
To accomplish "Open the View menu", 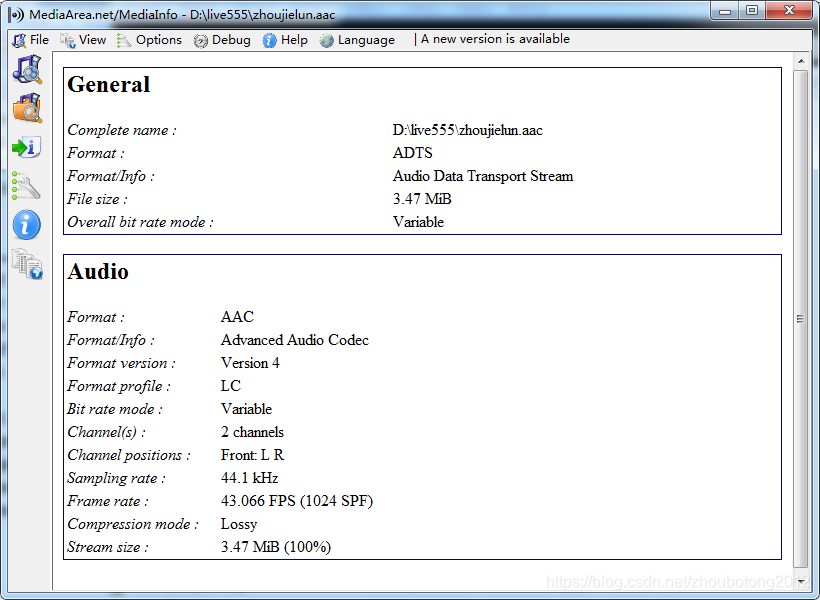I will 83,40.
